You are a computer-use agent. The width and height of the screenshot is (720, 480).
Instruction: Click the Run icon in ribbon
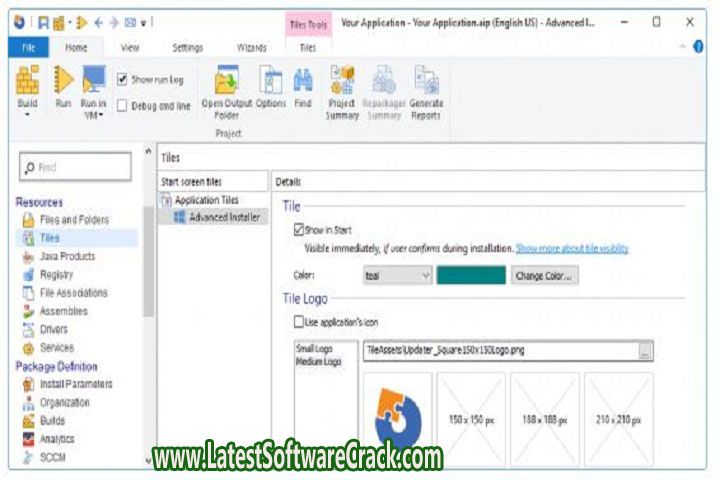[x=63, y=79]
